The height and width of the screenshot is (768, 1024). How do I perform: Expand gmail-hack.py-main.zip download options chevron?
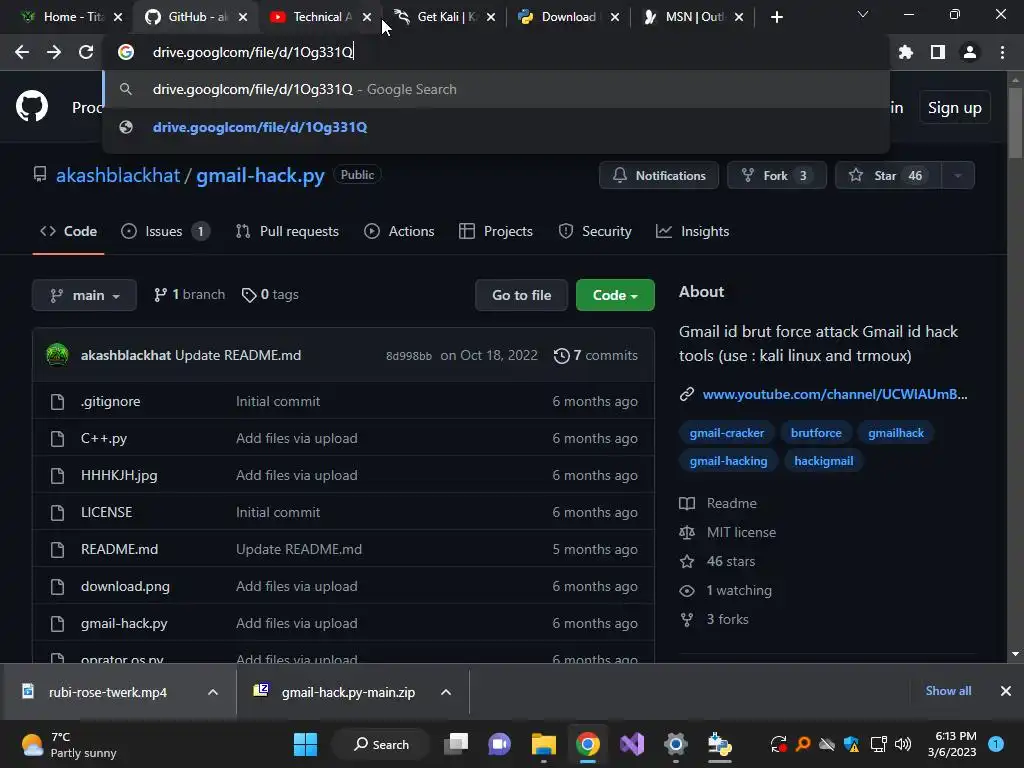(446, 692)
